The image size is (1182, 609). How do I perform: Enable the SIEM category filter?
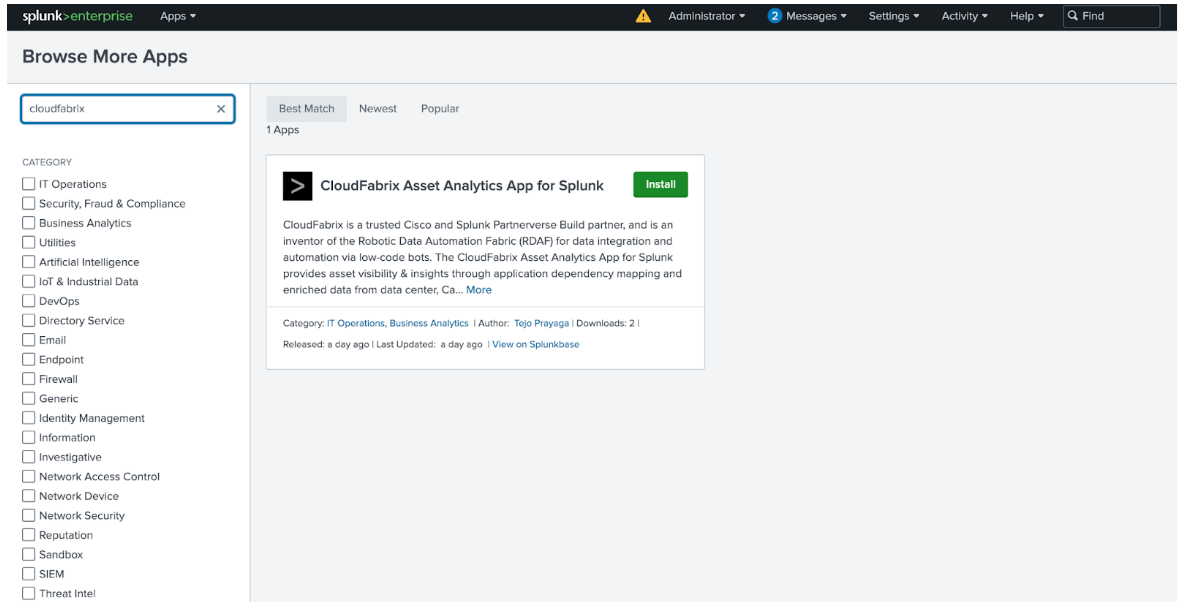point(28,573)
